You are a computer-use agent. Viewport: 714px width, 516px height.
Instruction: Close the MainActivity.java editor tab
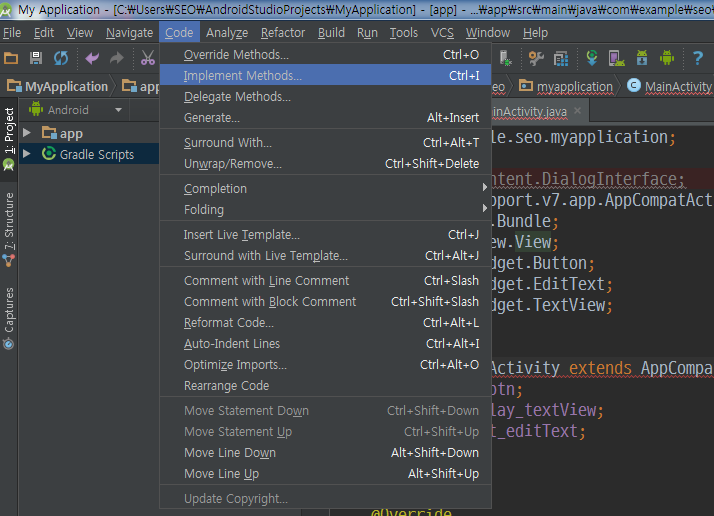click(577, 110)
